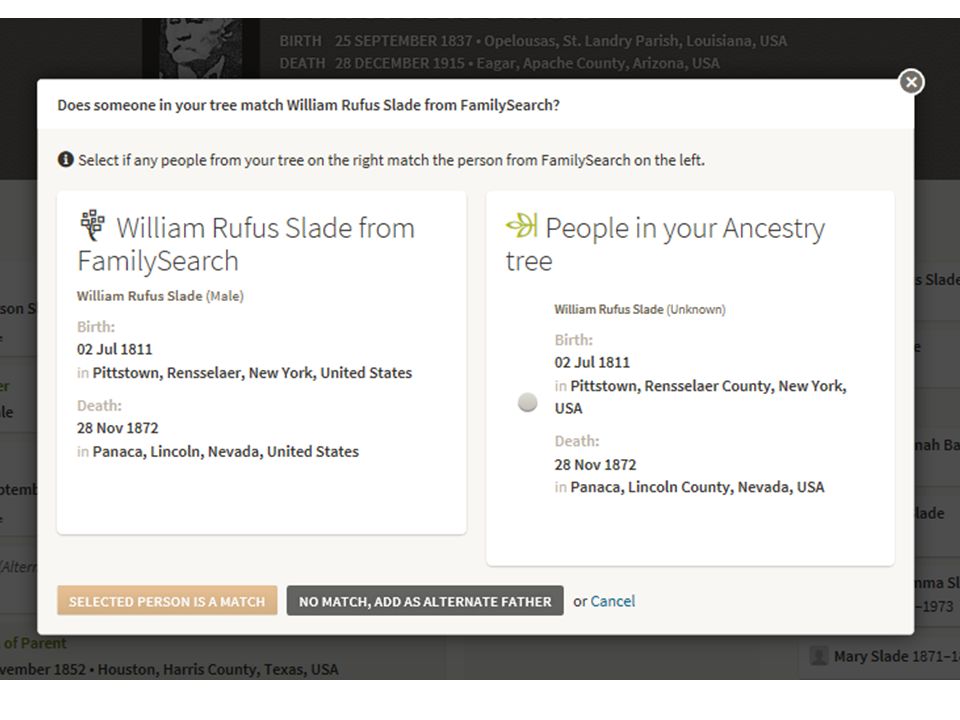Click the People in your Ancestry tree heading
The image size is (960, 720).
[666, 244]
